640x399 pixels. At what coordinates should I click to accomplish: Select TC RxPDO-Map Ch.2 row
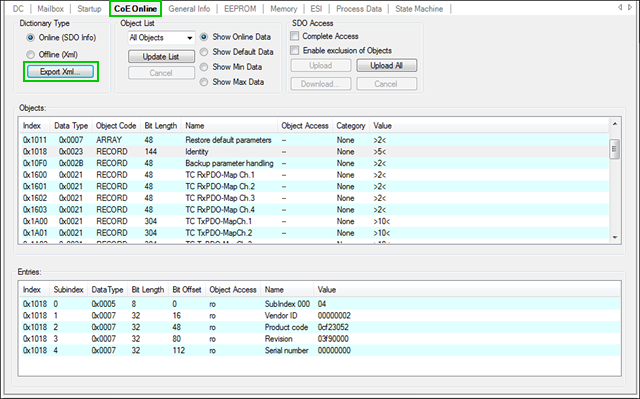point(314,186)
